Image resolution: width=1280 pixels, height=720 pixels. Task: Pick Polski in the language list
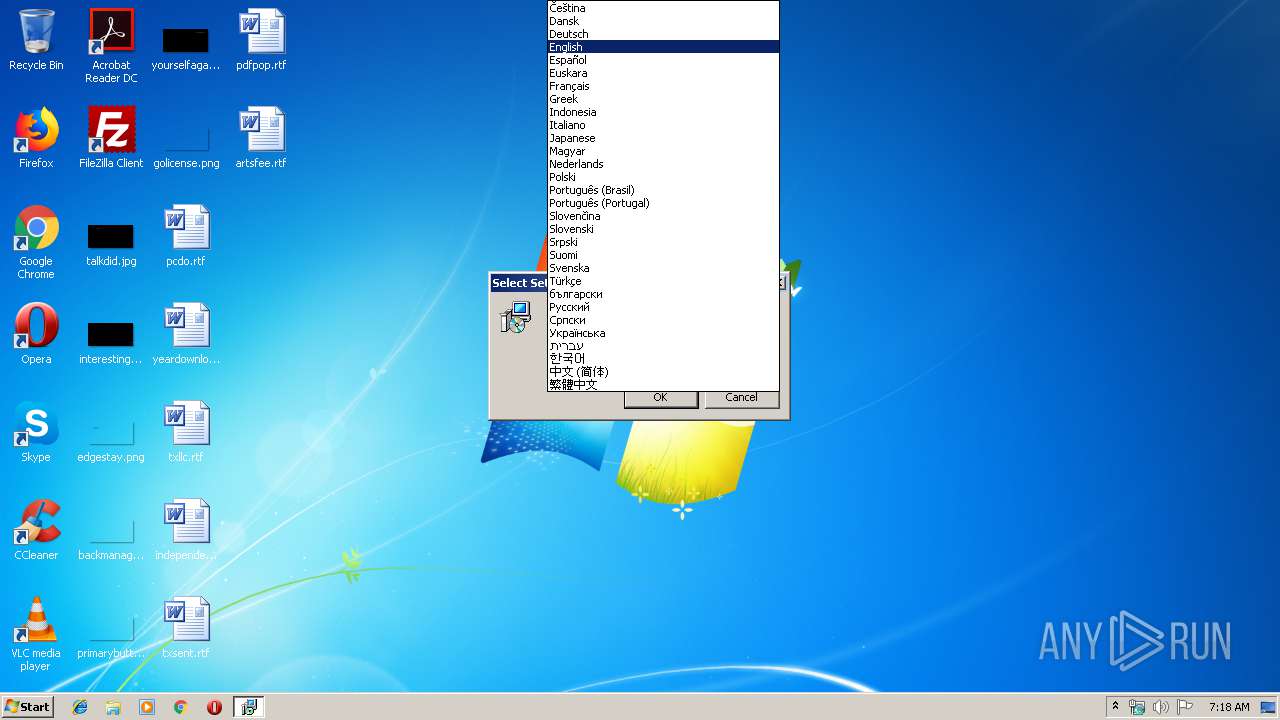pos(663,177)
